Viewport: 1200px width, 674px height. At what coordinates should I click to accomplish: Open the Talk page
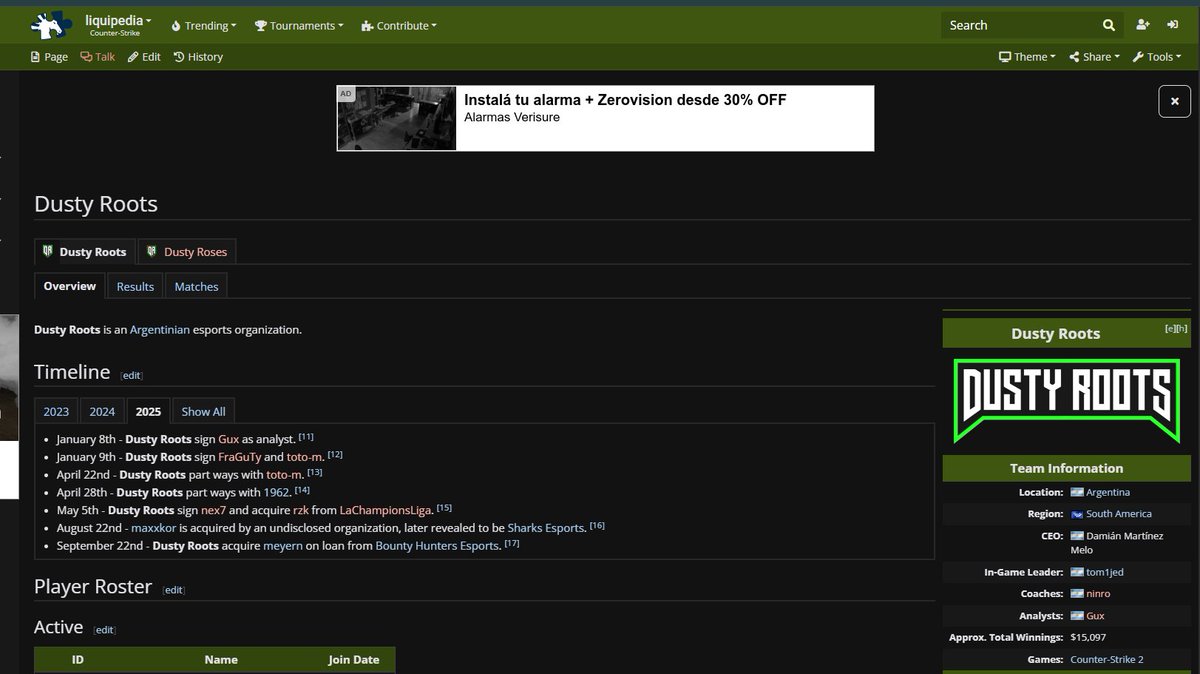click(98, 57)
